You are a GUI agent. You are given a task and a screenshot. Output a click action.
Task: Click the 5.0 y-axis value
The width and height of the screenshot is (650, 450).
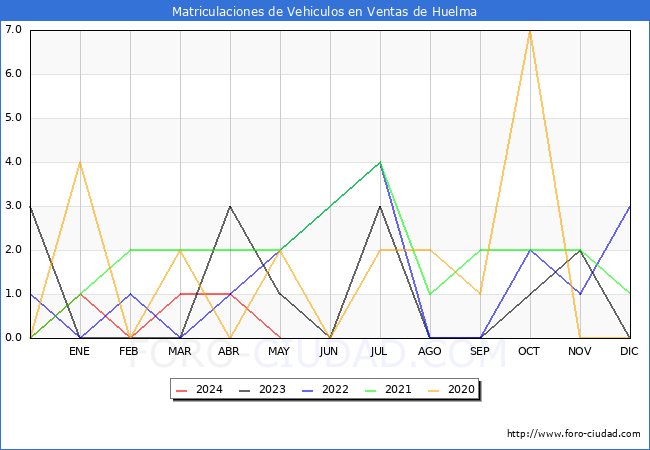click(13, 118)
